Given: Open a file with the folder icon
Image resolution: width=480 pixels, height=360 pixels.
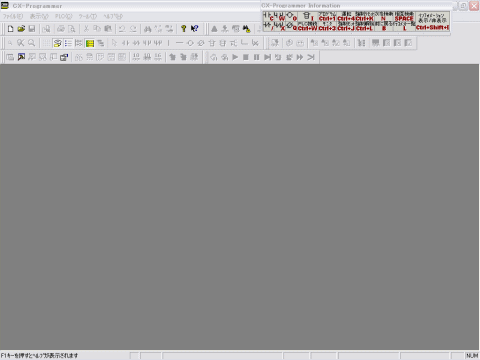Looking at the screenshot, I should click(21, 29).
